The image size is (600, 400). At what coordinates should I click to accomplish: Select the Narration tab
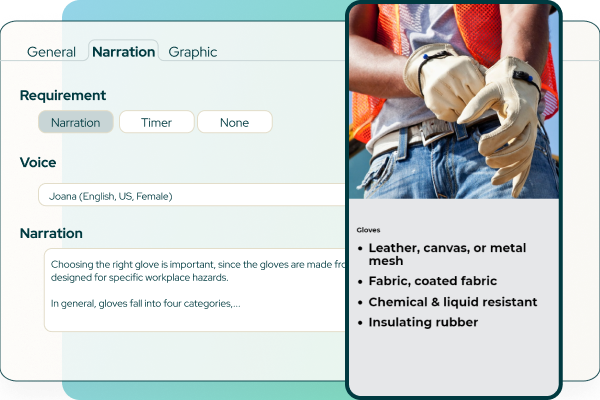(123, 52)
